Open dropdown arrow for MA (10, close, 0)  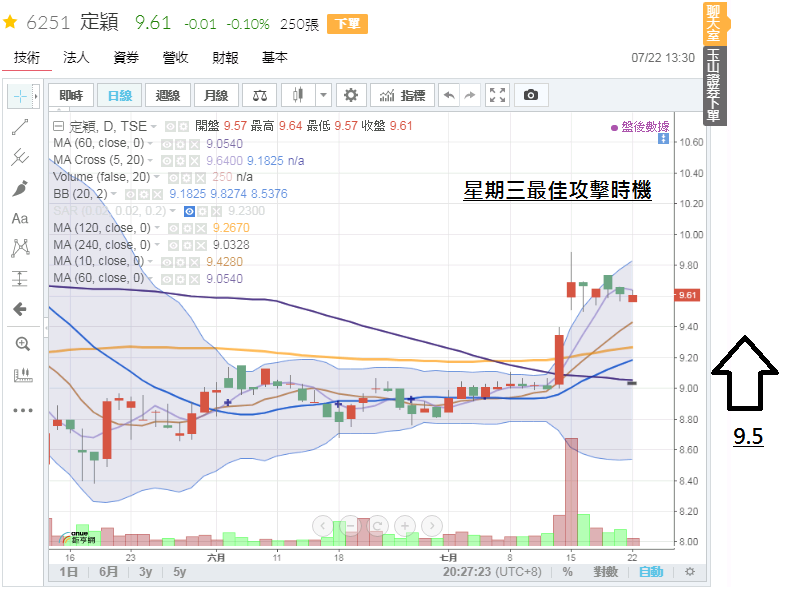pos(150,261)
